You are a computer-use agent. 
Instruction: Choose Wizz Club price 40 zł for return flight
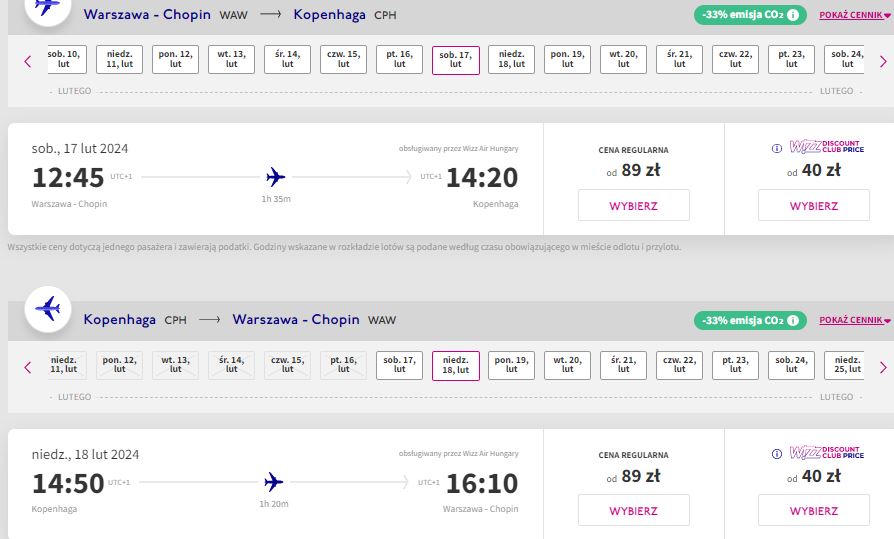pos(814,510)
